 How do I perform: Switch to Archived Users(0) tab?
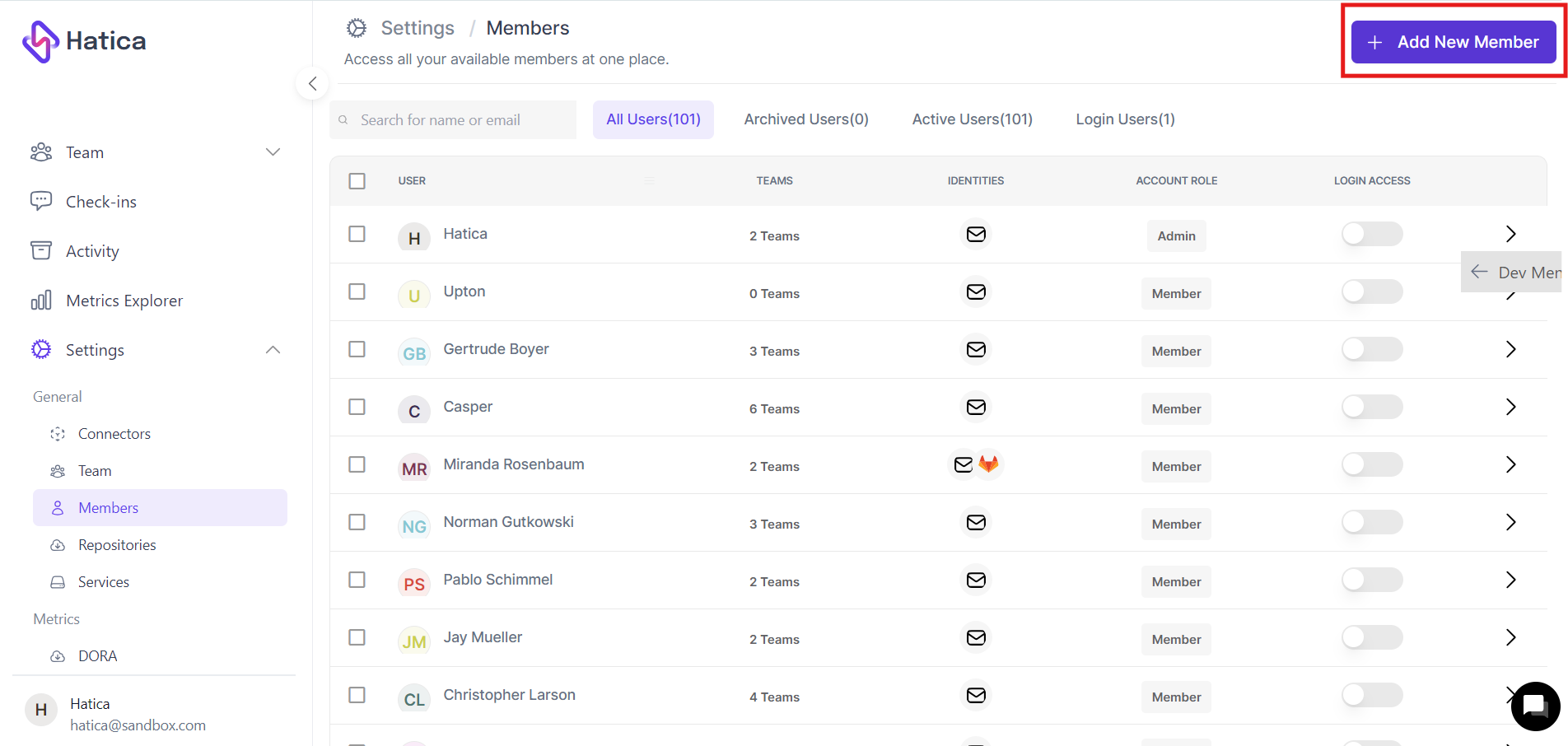click(x=806, y=119)
